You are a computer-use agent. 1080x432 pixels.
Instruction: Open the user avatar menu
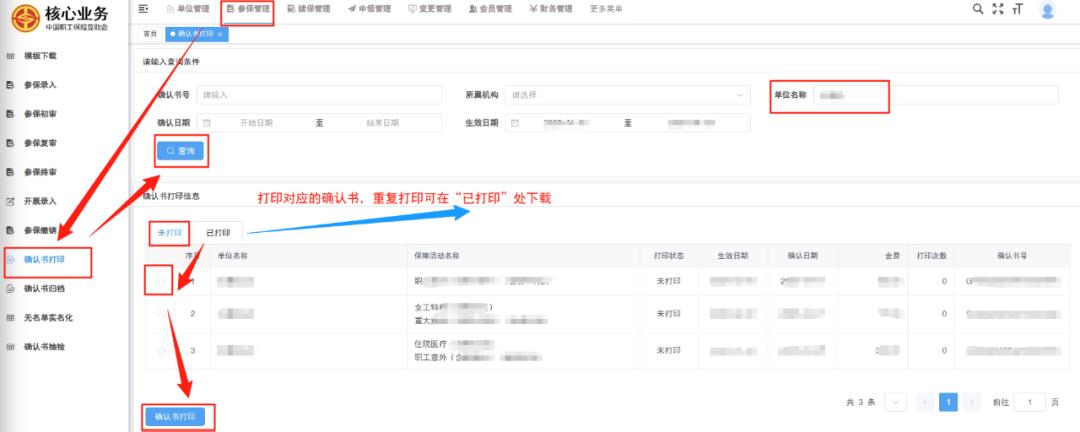click(x=1048, y=10)
